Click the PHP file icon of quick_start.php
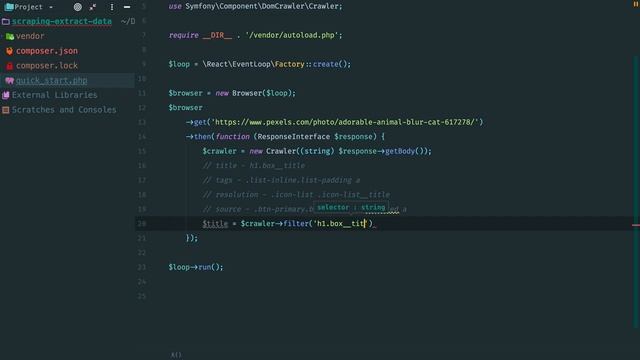640x360 pixels. (x=9, y=80)
